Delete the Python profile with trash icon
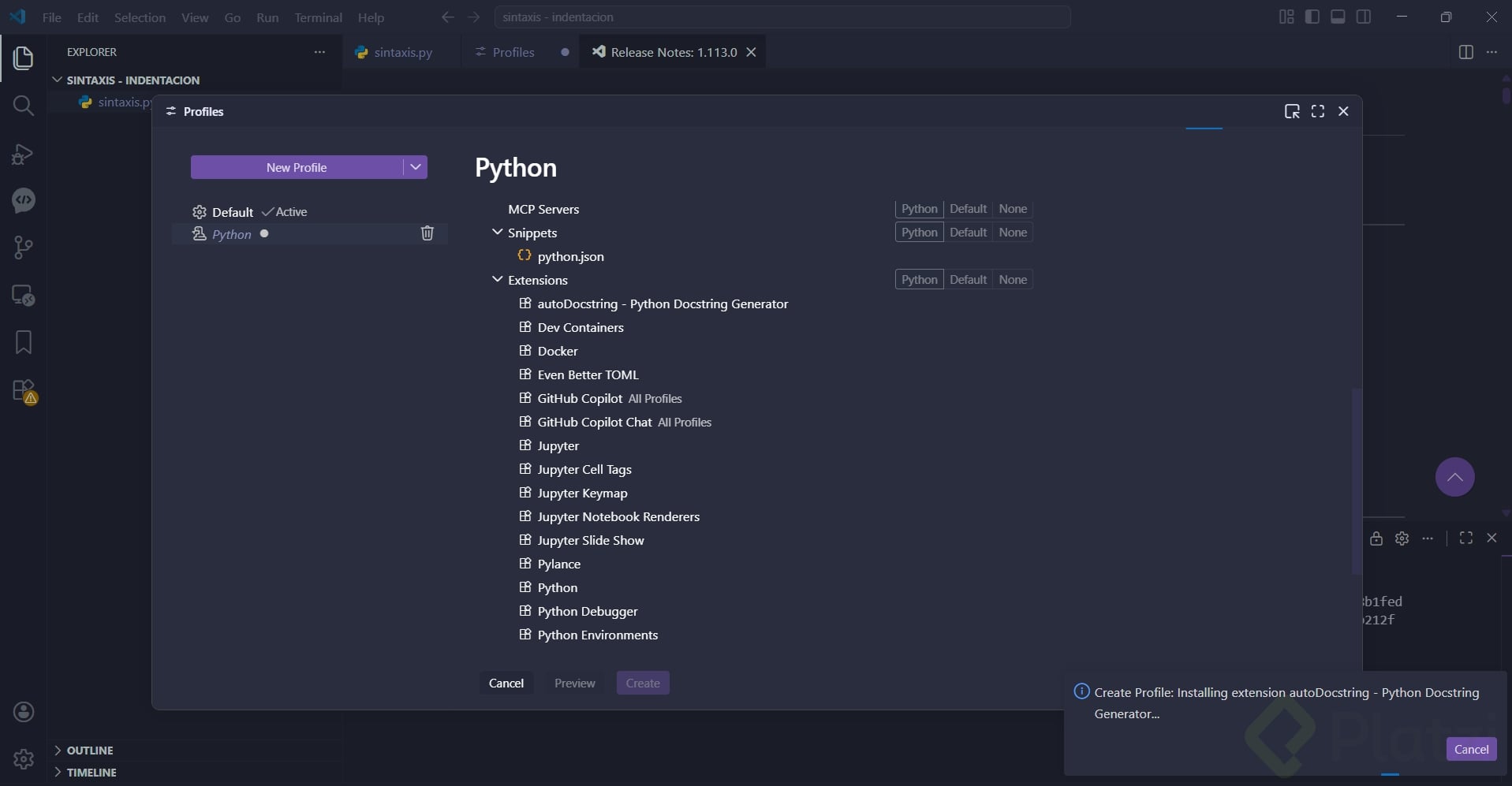Image resolution: width=1512 pixels, height=786 pixels. (x=427, y=233)
